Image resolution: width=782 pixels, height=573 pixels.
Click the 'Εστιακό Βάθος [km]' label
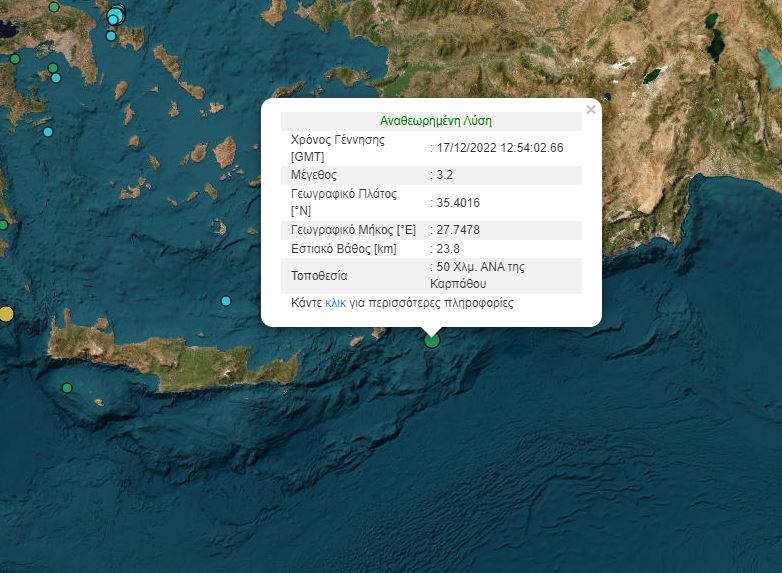click(x=344, y=249)
